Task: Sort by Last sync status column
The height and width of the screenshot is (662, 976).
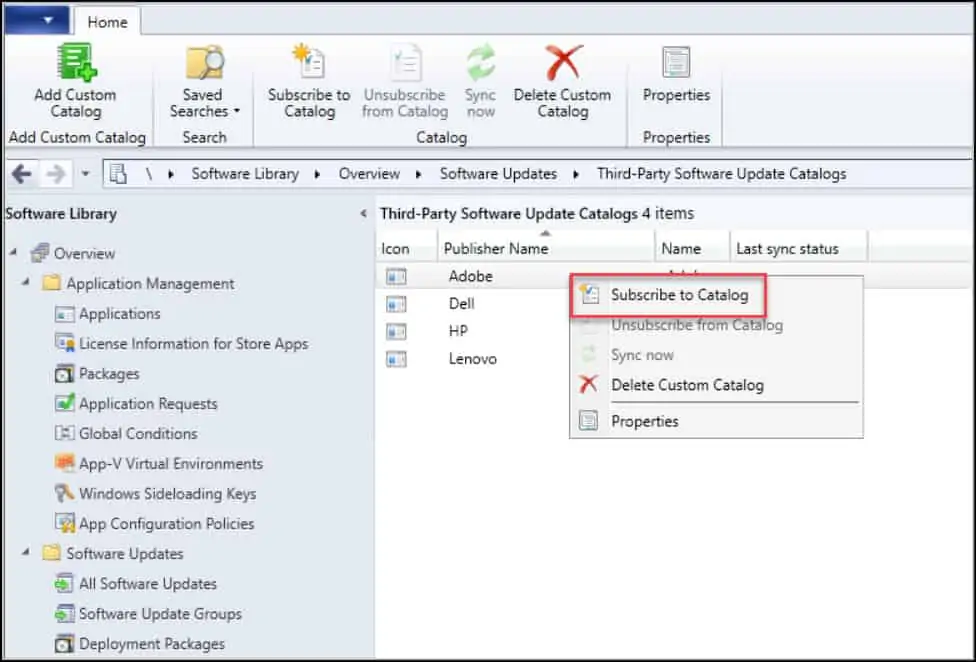Action: point(799,248)
